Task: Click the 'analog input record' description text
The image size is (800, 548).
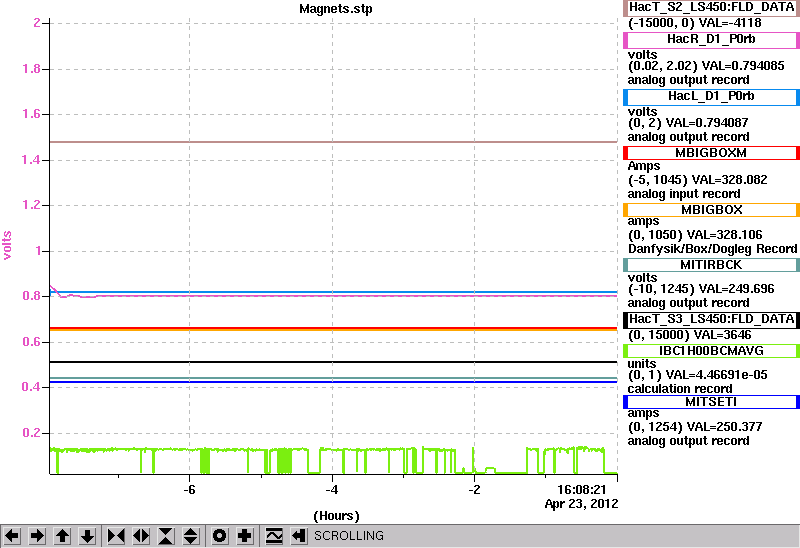Action: (684, 194)
